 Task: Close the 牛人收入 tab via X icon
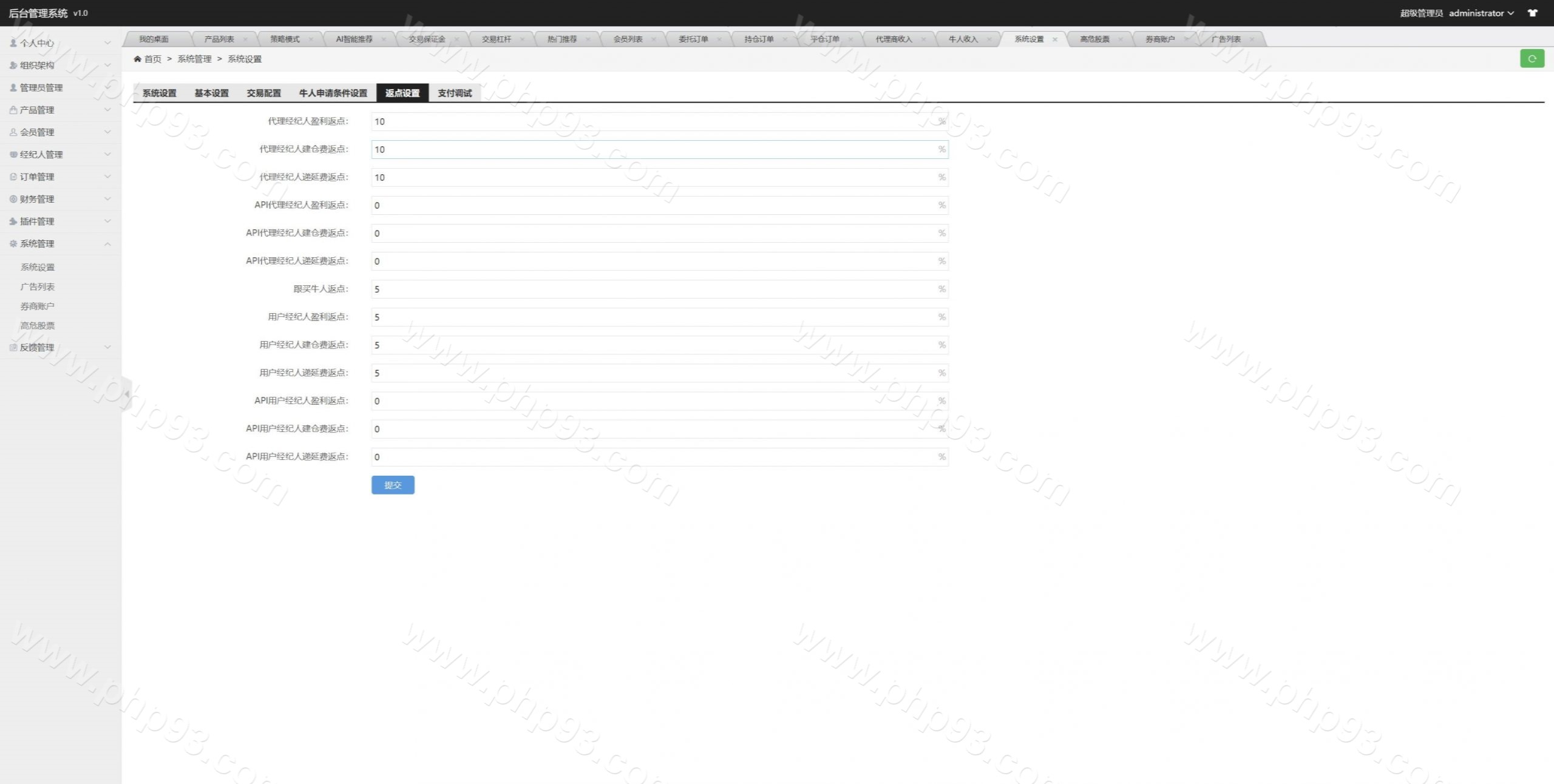click(989, 39)
